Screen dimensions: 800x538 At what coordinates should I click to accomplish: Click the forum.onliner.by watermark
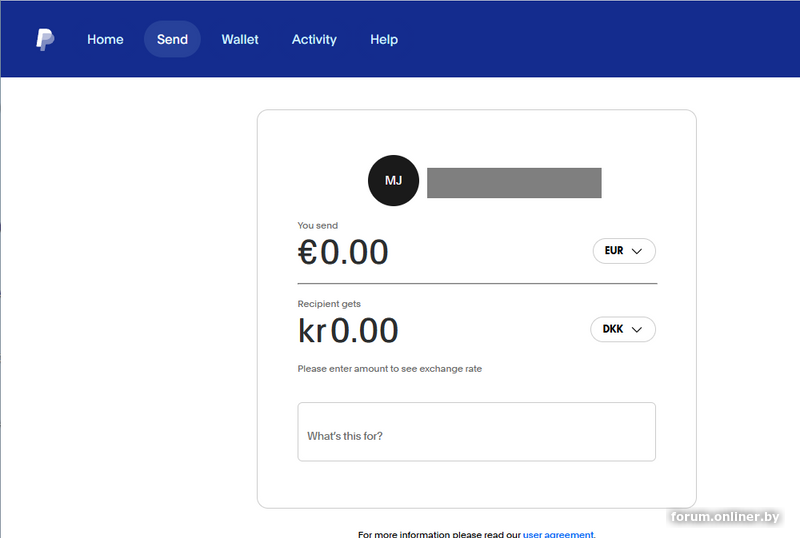click(x=725, y=516)
